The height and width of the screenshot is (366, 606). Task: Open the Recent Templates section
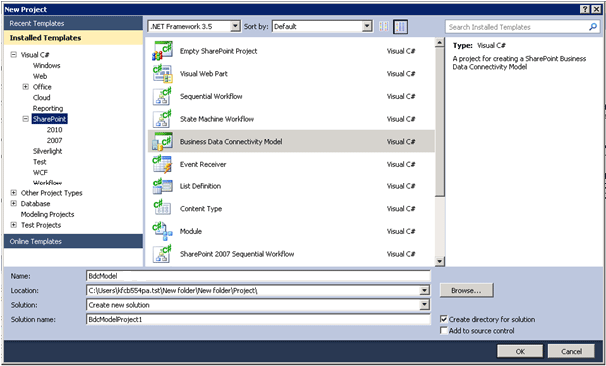[x=73, y=23]
